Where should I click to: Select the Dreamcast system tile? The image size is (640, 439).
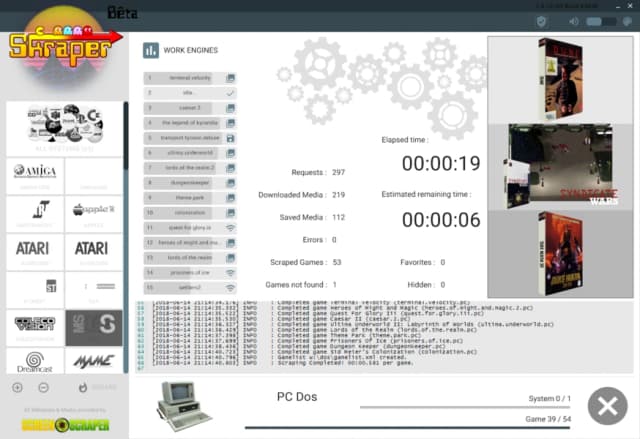click(35, 361)
